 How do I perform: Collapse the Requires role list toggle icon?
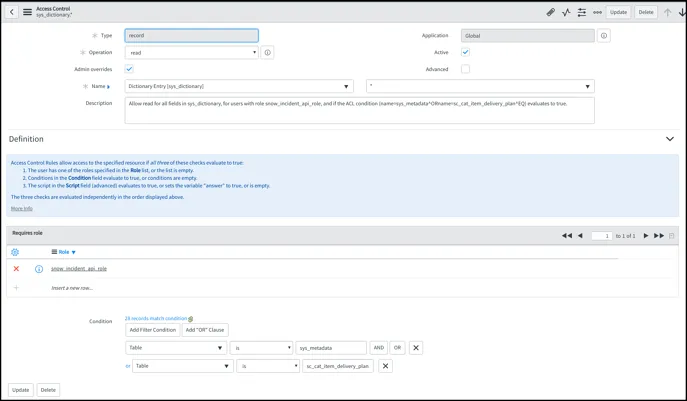pos(671,236)
